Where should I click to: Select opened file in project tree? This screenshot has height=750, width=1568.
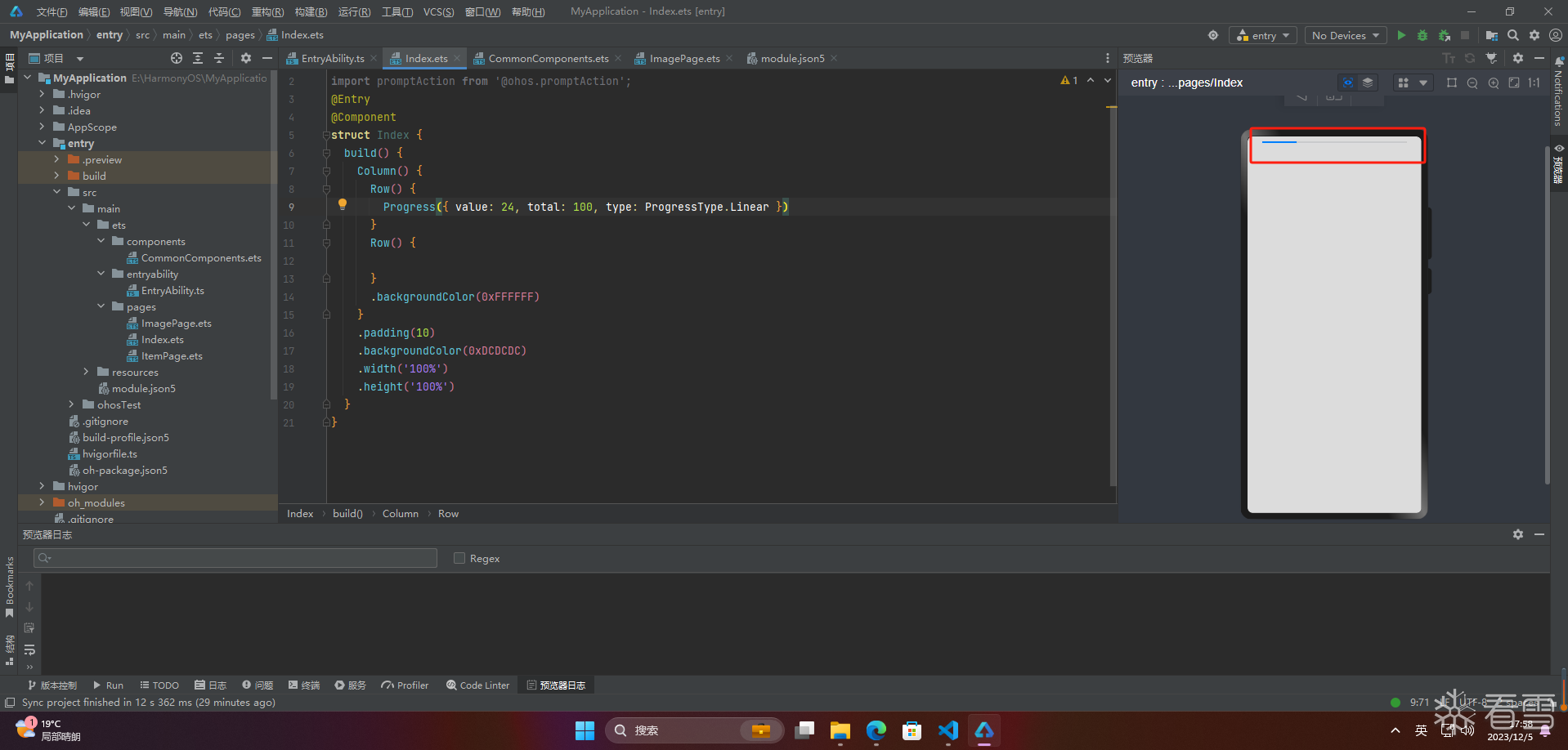click(177, 58)
